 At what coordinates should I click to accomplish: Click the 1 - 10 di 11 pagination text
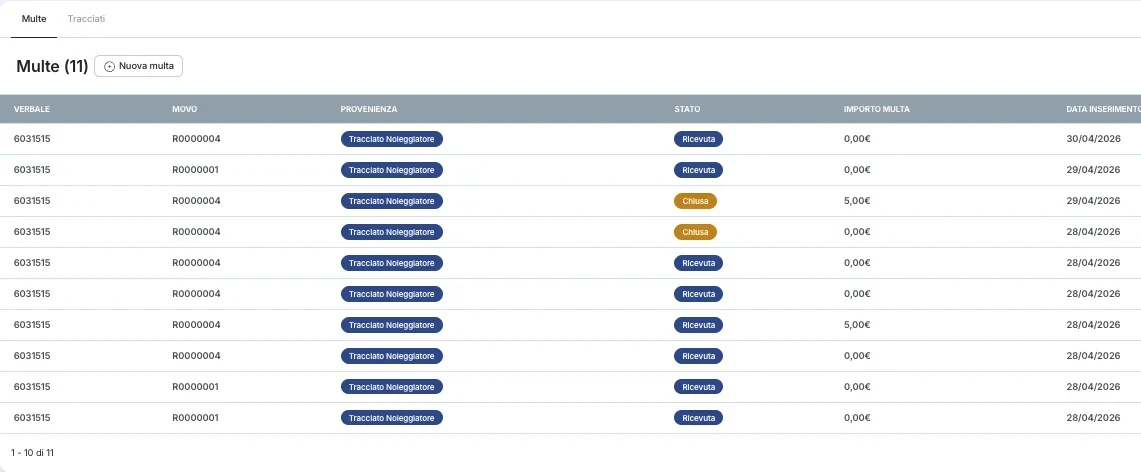tap(32, 452)
